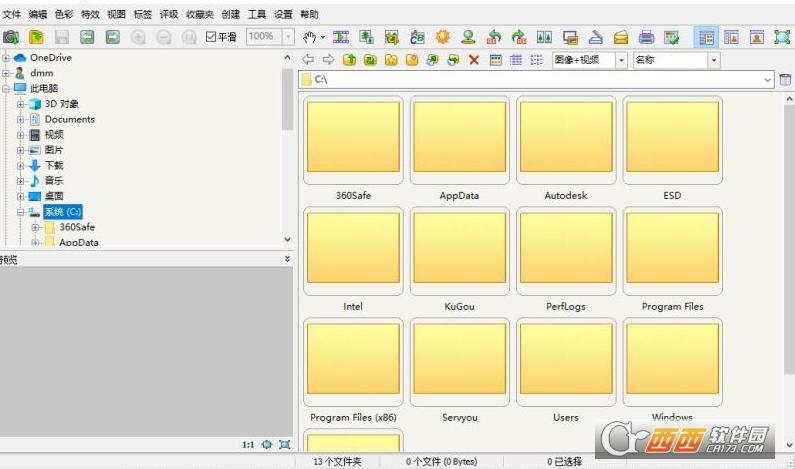Switch to the full screen view icon
The image size is (795, 469).
pyautogui.click(x=782, y=37)
